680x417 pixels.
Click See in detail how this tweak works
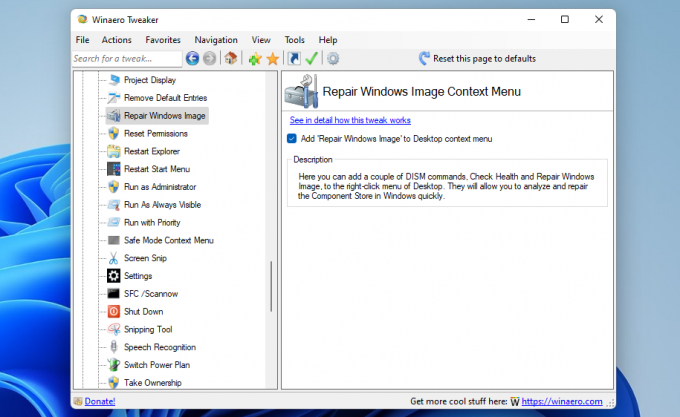tap(350, 120)
